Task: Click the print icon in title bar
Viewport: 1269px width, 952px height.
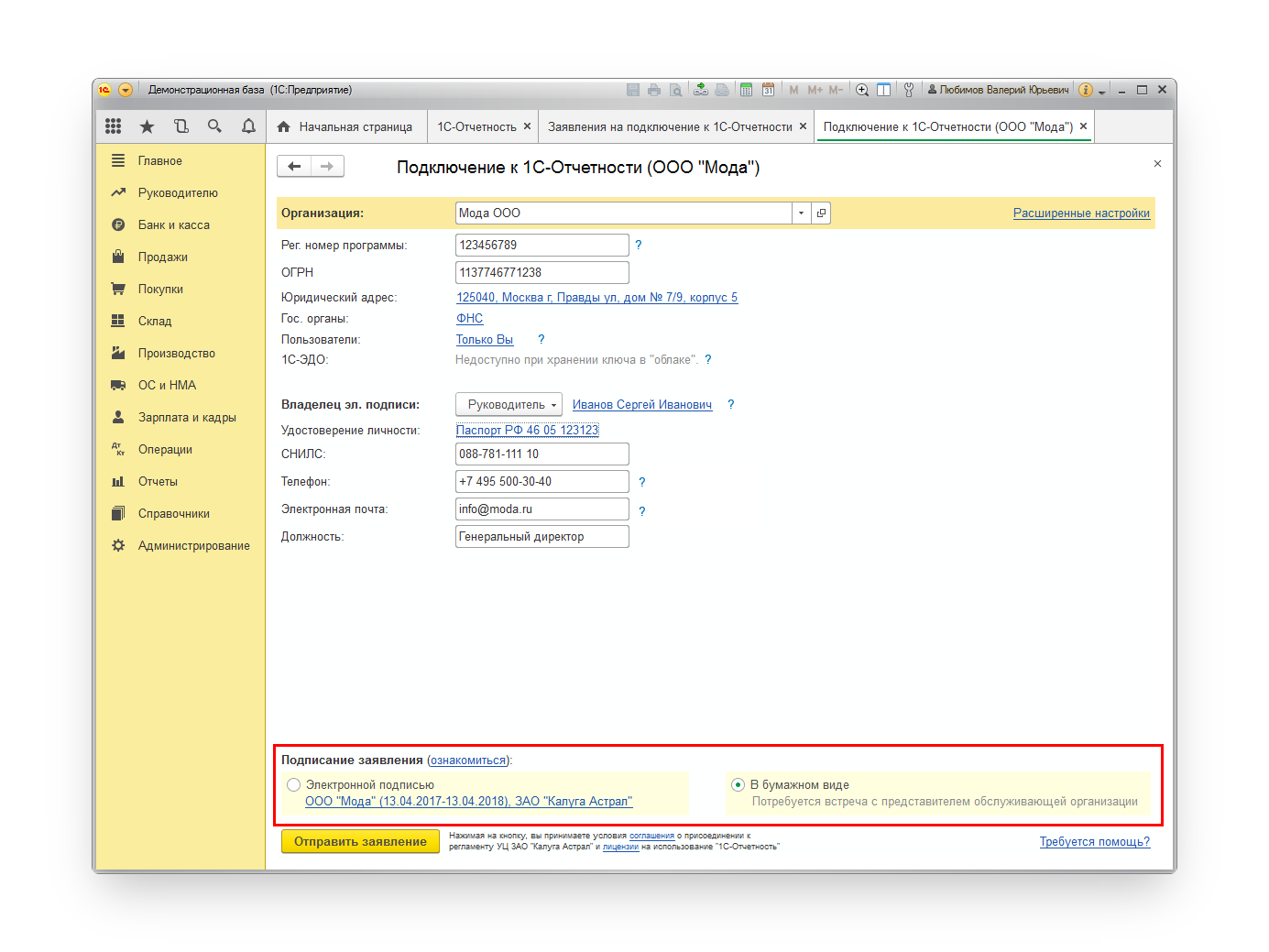Action: [654, 90]
